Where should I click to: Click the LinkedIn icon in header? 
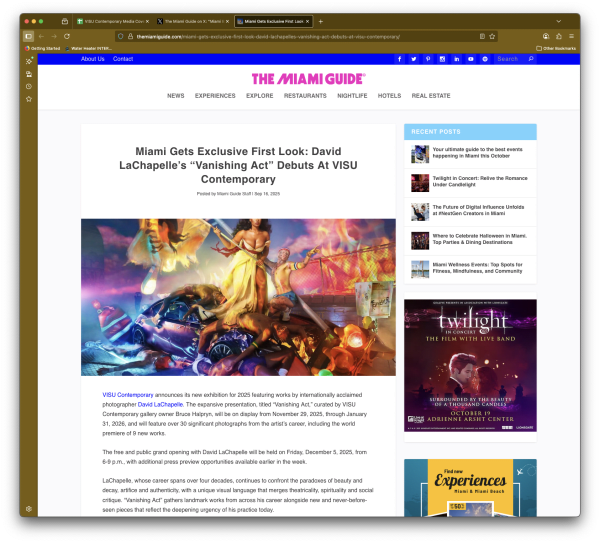pos(457,59)
